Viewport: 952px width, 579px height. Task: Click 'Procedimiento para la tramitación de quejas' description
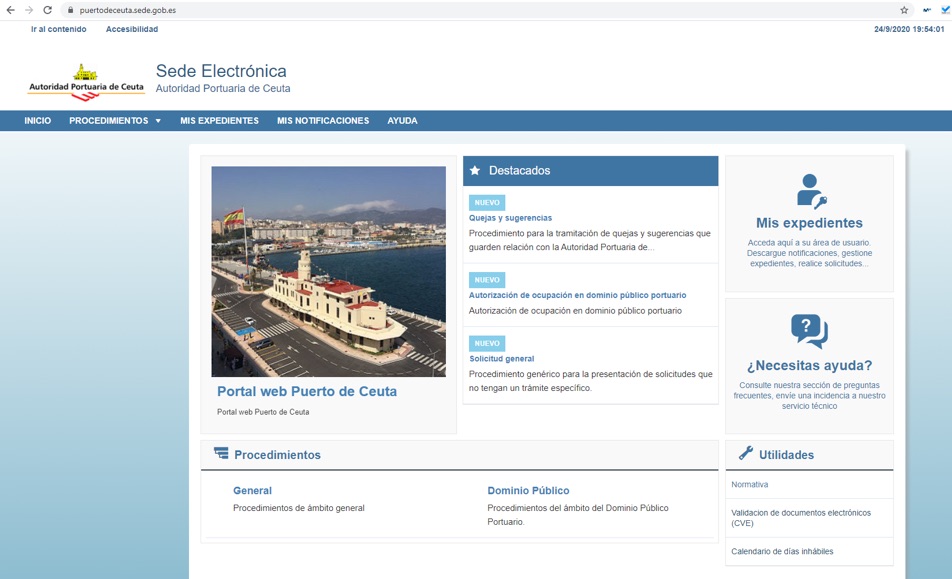pos(590,240)
